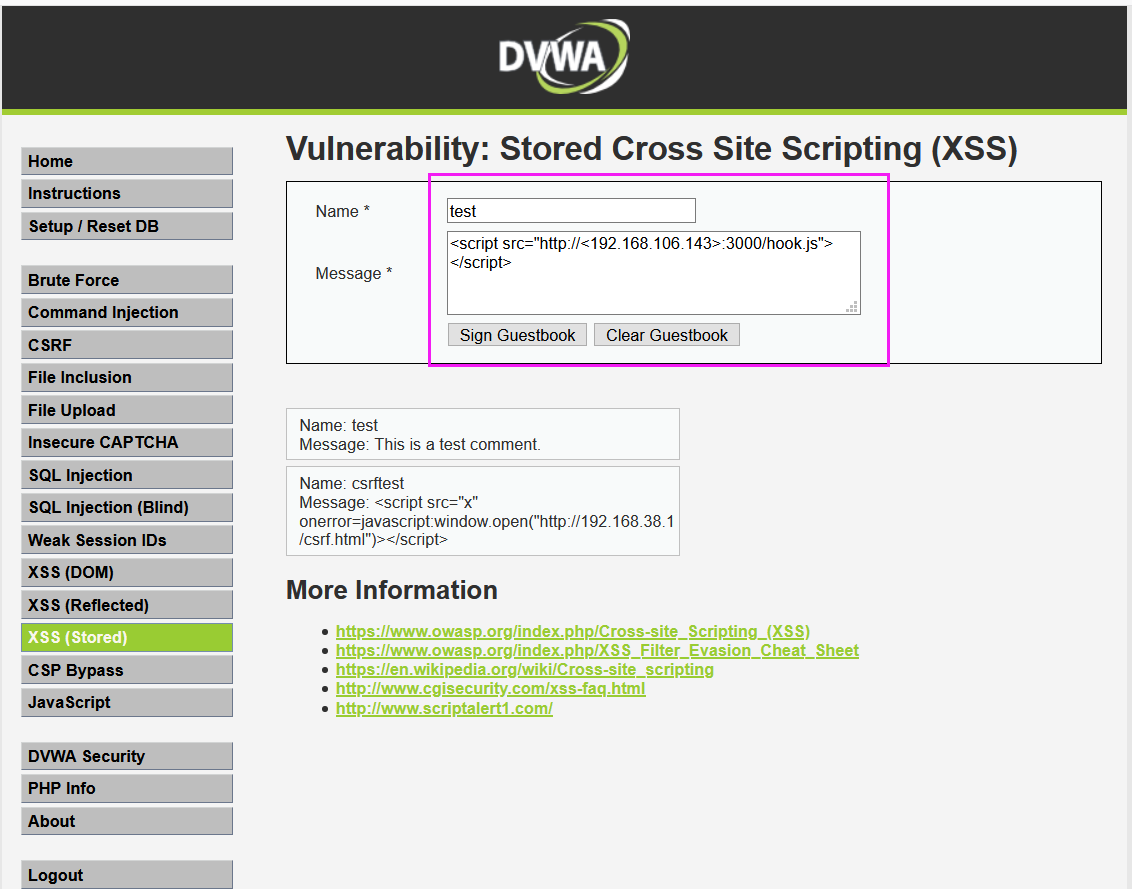Image resolution: width=1132 pixels, height=889 pixels.
Task: Open File Inclusion page
Action: (127, 378)
